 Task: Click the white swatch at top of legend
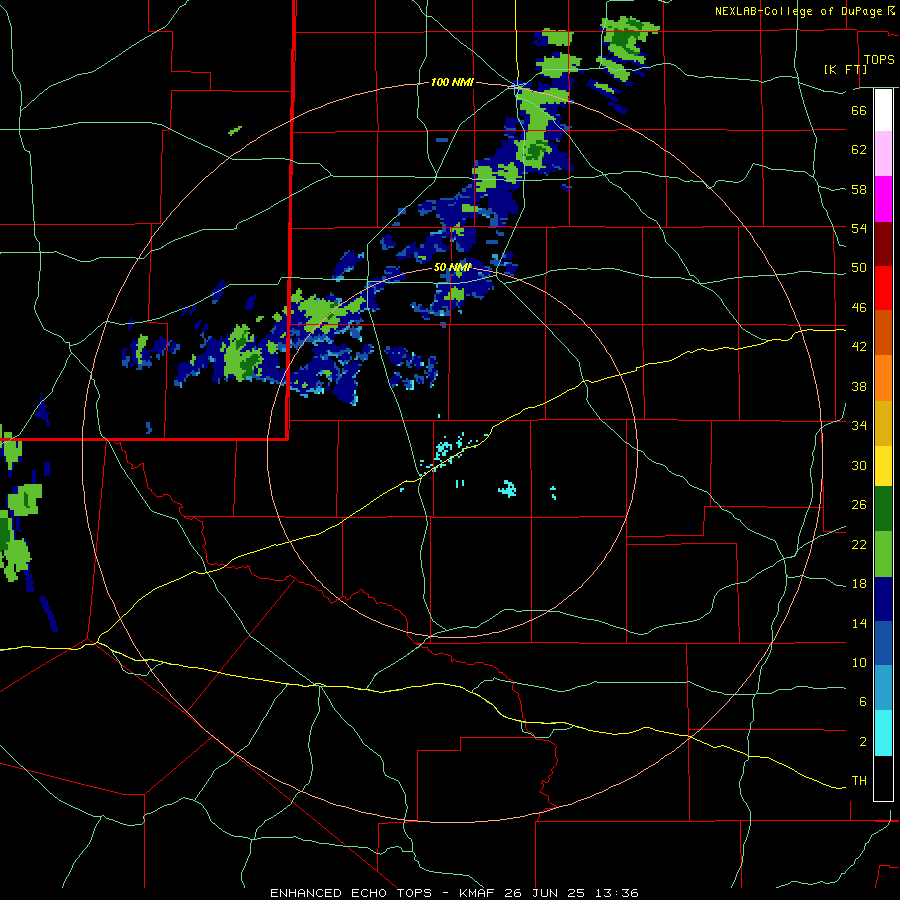click(883, 110)
